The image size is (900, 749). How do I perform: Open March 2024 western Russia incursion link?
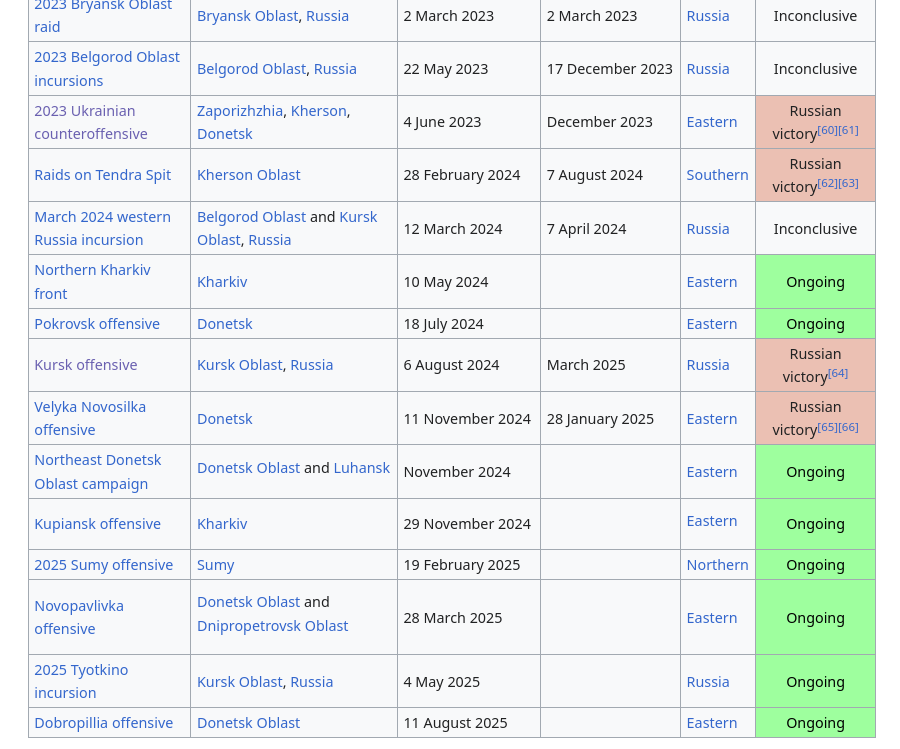(102, 228)
